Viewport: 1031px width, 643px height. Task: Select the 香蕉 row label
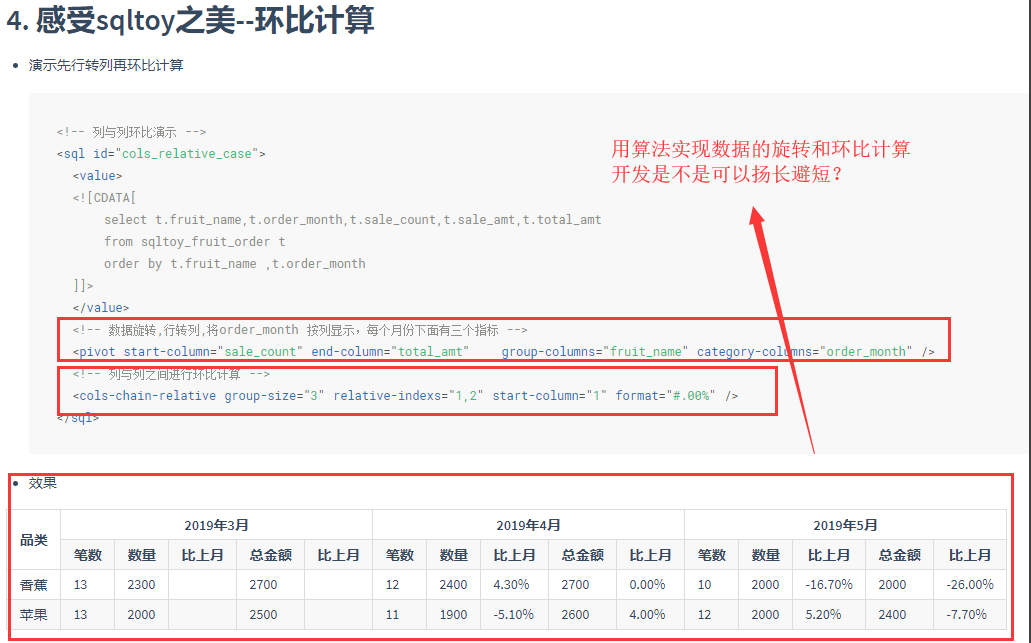click(33, 584)
